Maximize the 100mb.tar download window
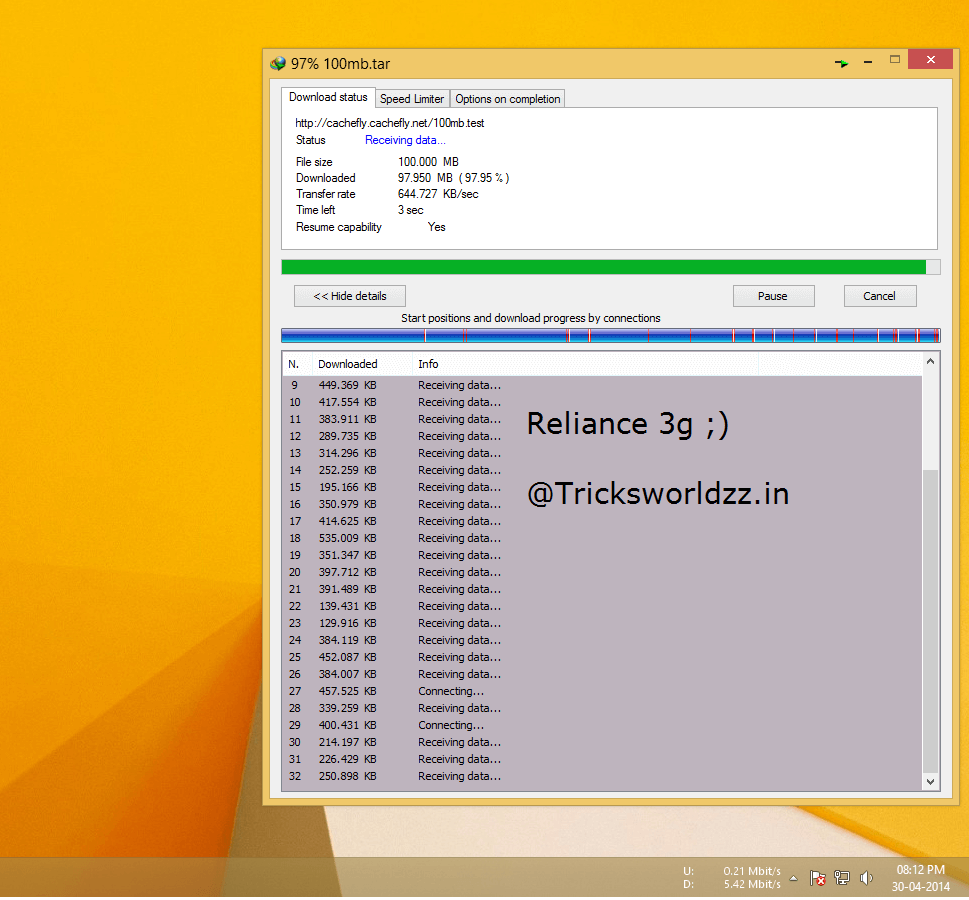 pyautogui.click(x=895, y=59)
